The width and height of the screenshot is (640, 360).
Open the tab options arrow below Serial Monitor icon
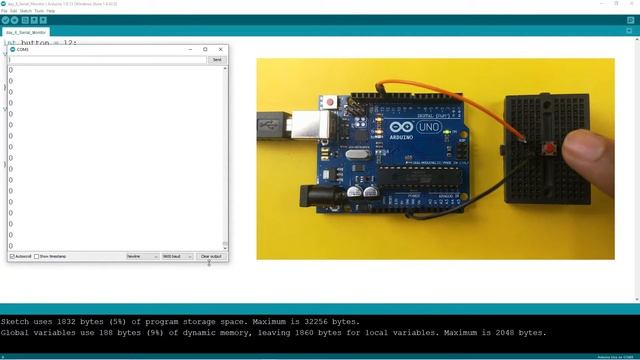629,31
